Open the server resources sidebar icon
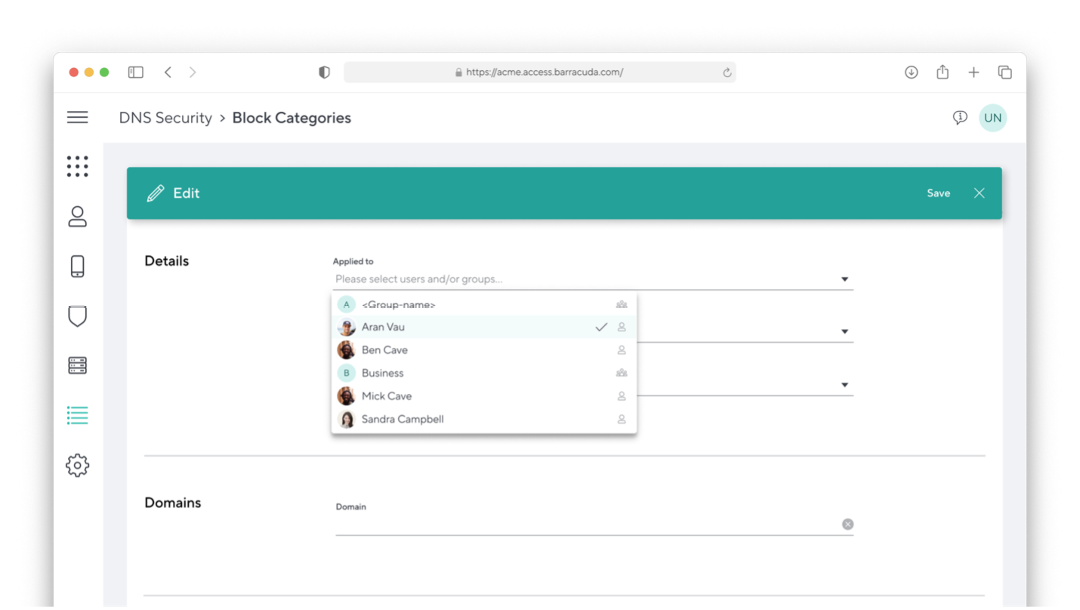 click(77, 365)
